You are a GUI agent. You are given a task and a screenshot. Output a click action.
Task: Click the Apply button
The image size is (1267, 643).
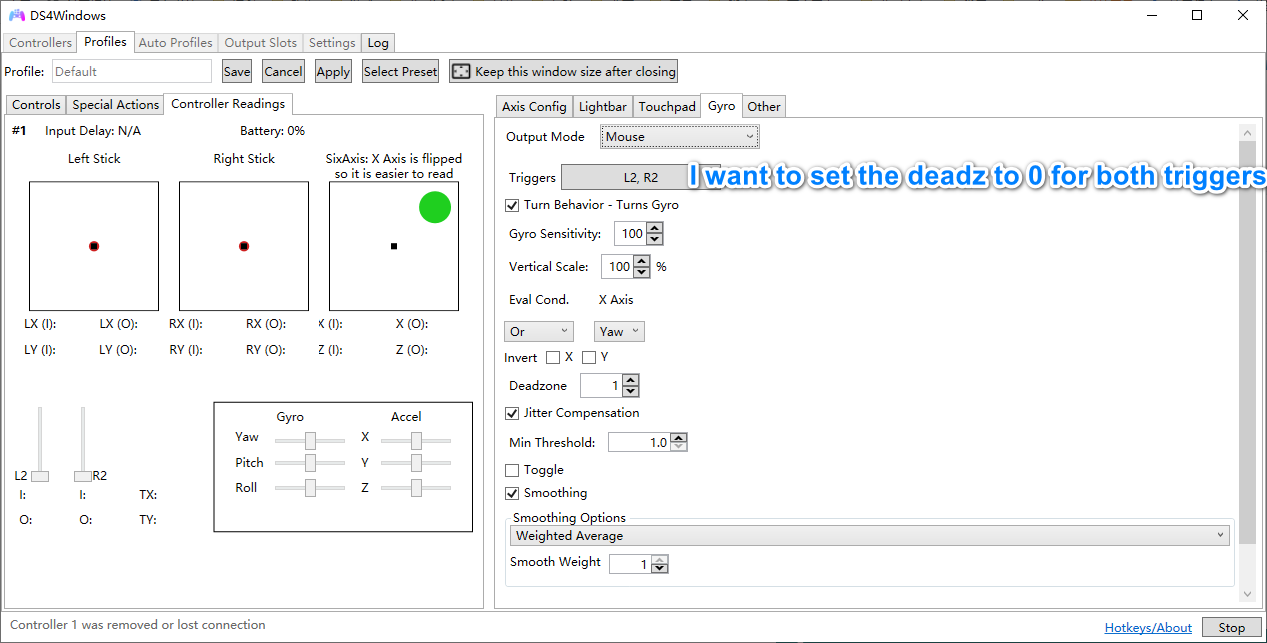(333, 71)
